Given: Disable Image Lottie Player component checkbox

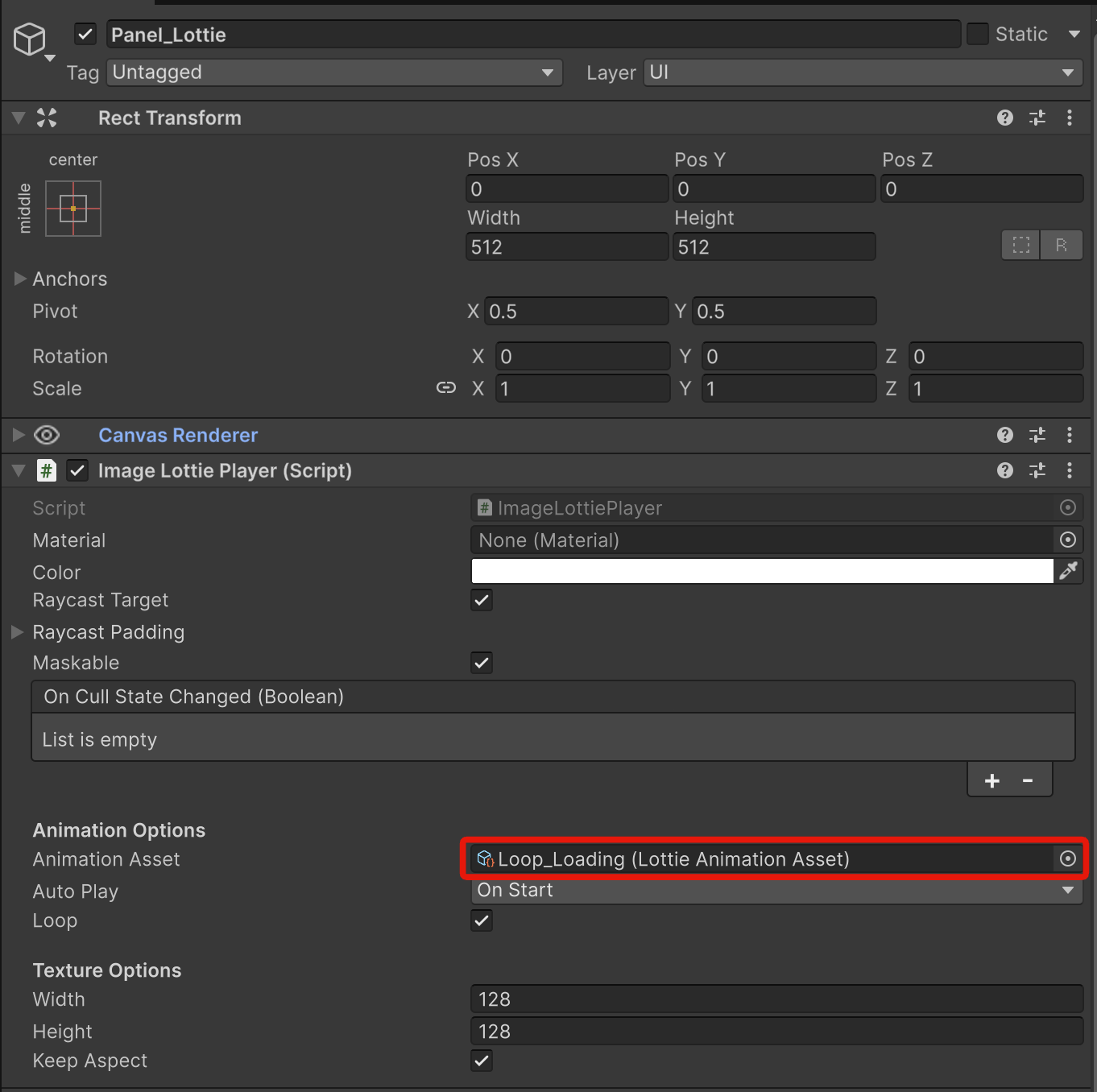Looking at the screenshot, I should [77, 470].
